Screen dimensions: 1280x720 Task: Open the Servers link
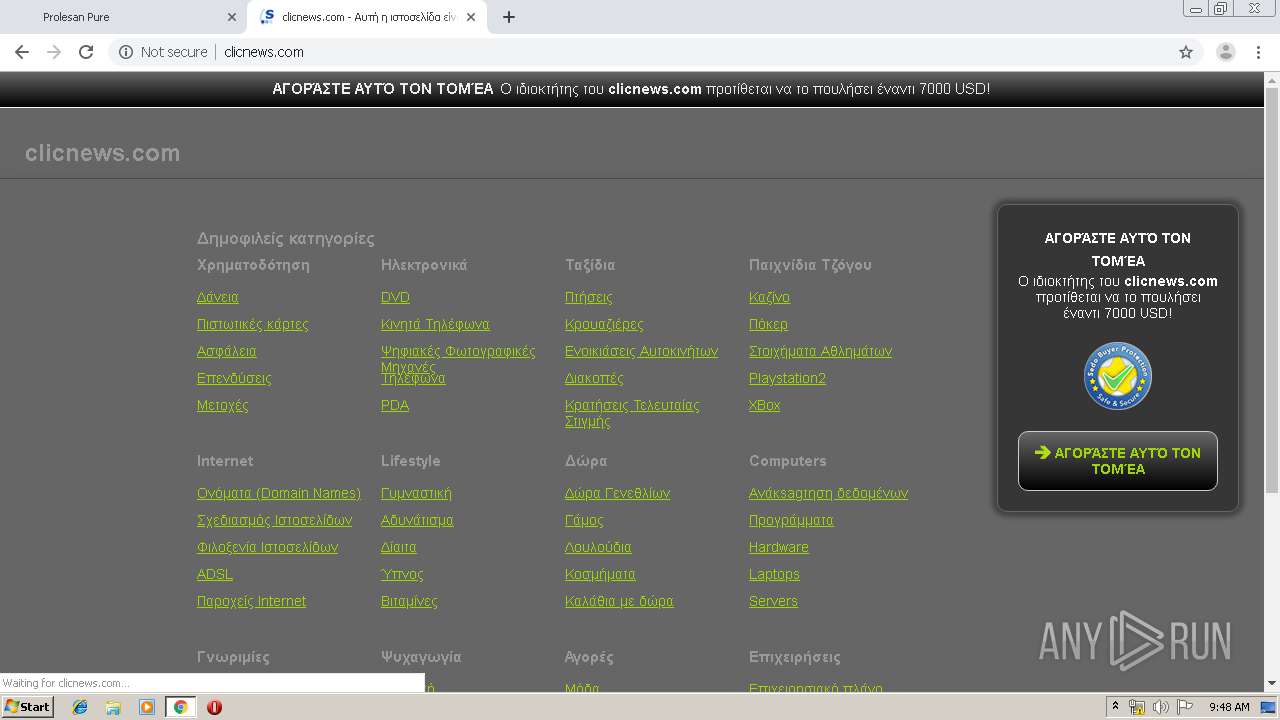point(773,601)
